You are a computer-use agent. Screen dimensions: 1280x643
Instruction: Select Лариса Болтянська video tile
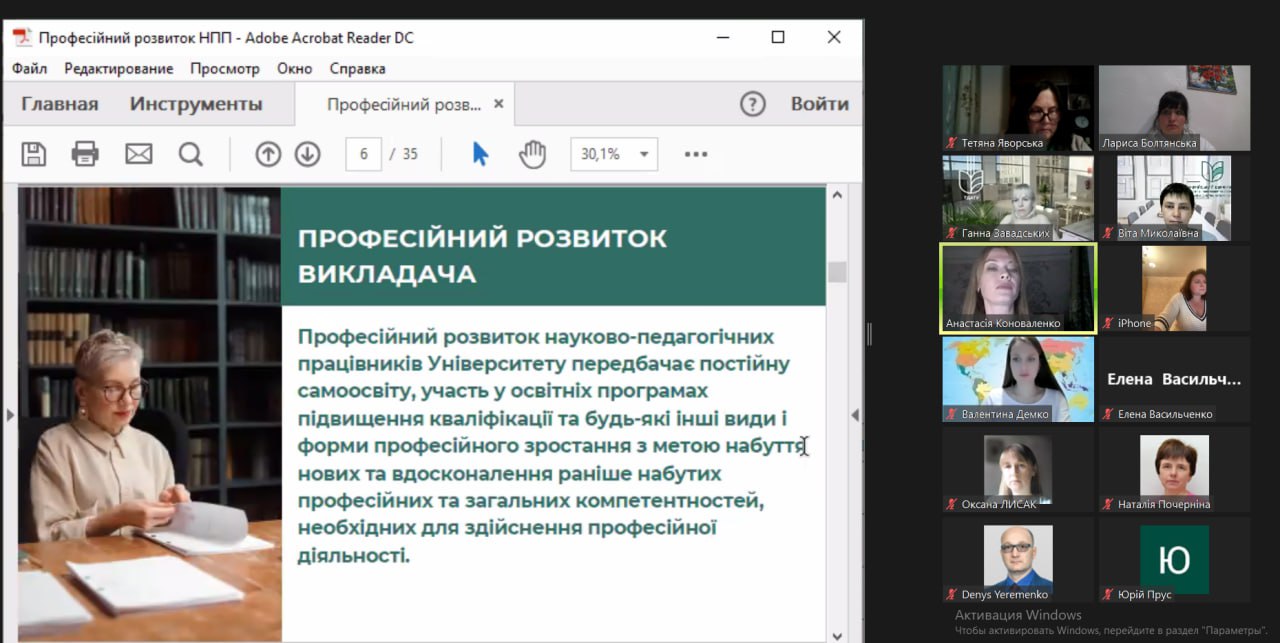tap(1174, 108)
